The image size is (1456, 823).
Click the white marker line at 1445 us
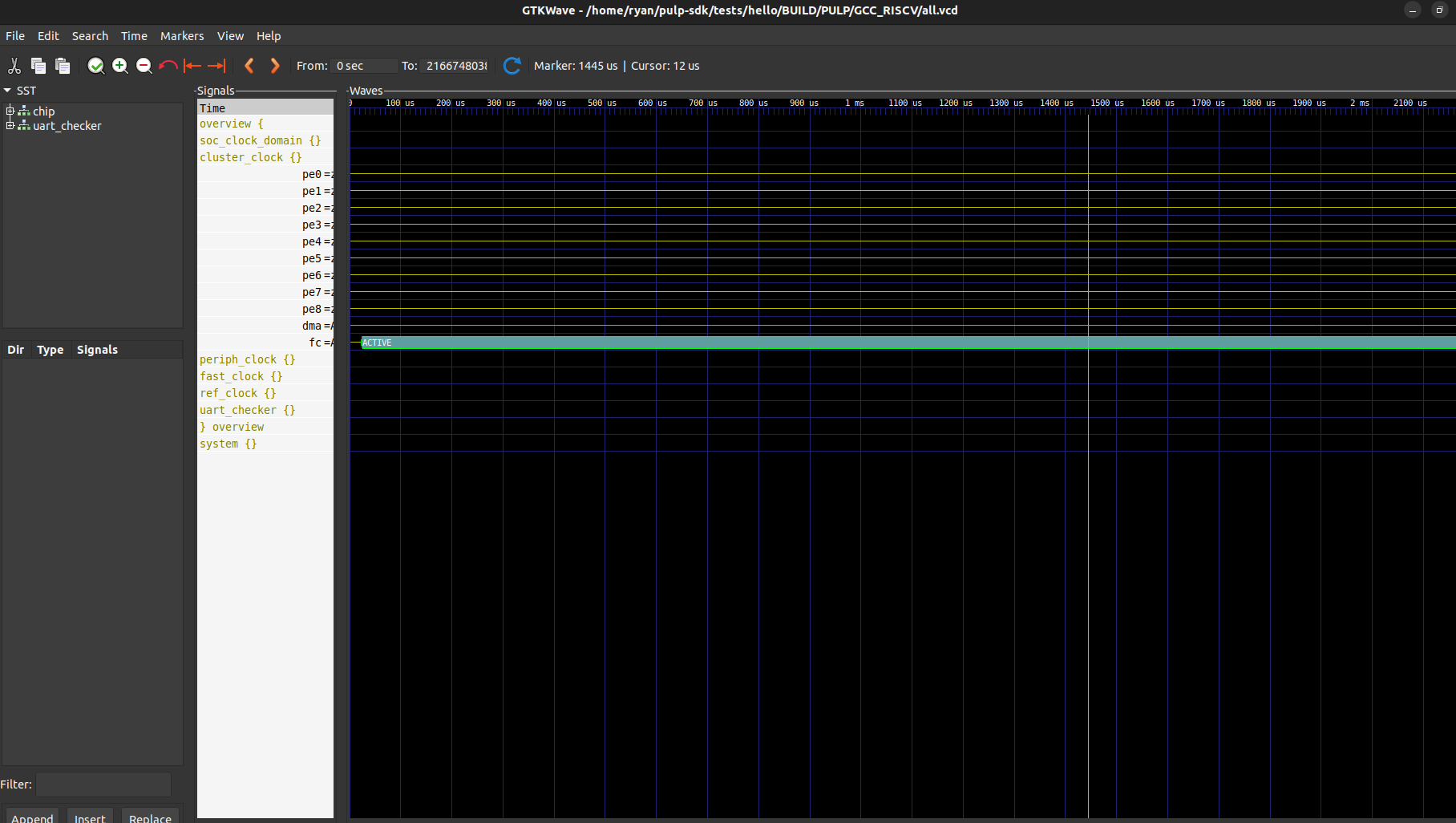(1088, 465)
